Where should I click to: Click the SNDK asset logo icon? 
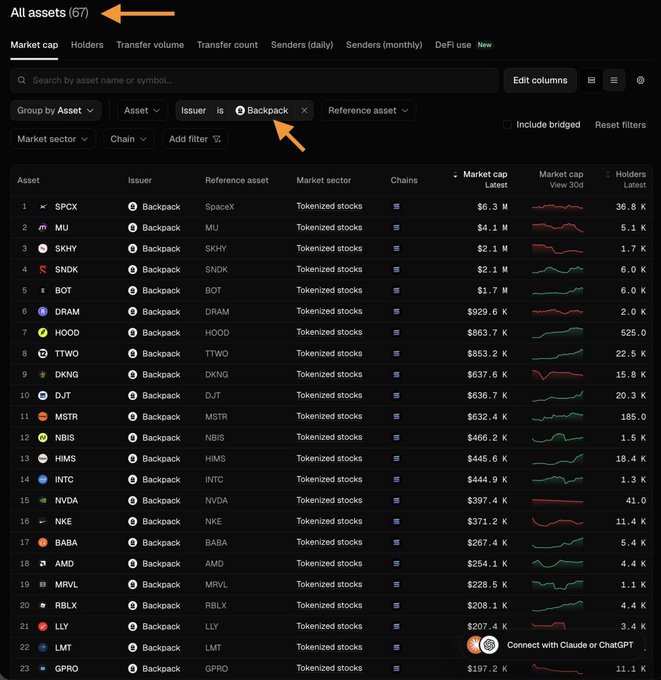[43, 270]
